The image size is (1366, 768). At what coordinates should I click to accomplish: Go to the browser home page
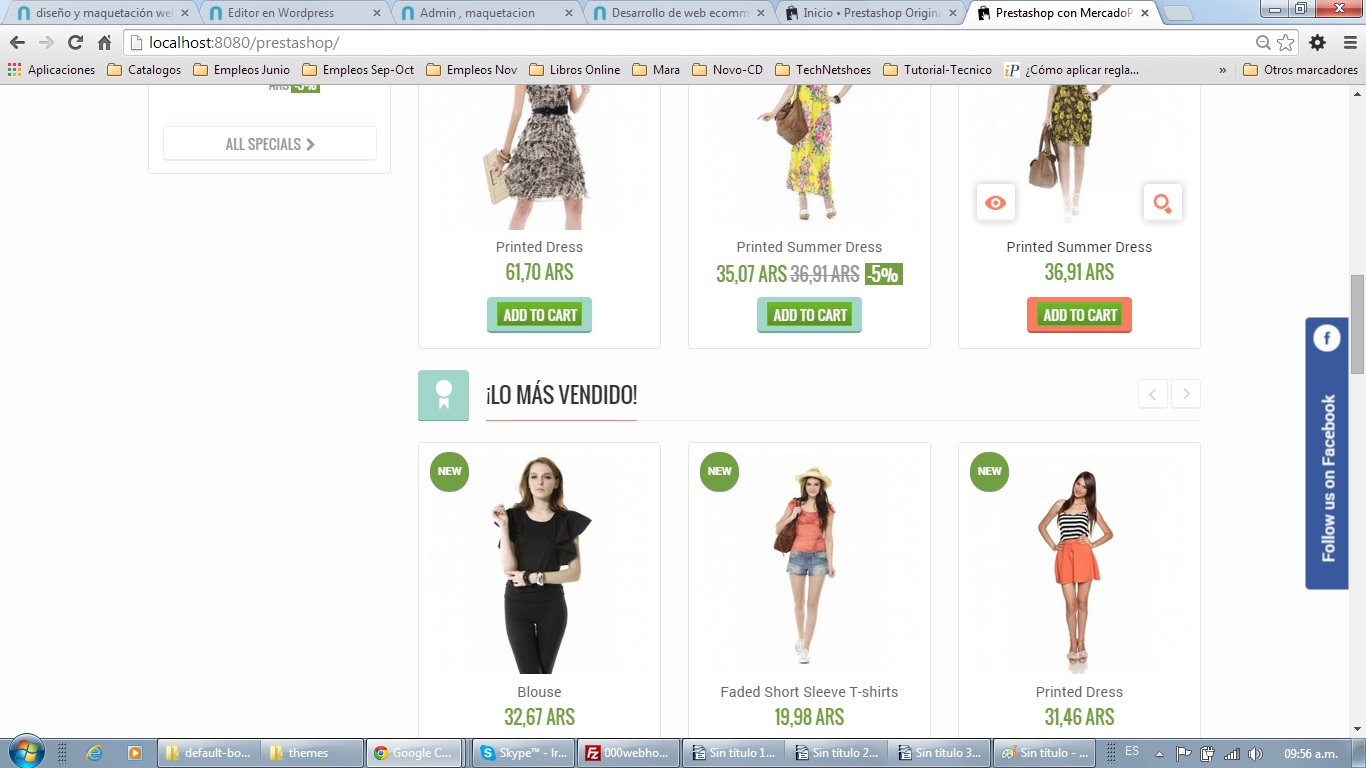104,43
